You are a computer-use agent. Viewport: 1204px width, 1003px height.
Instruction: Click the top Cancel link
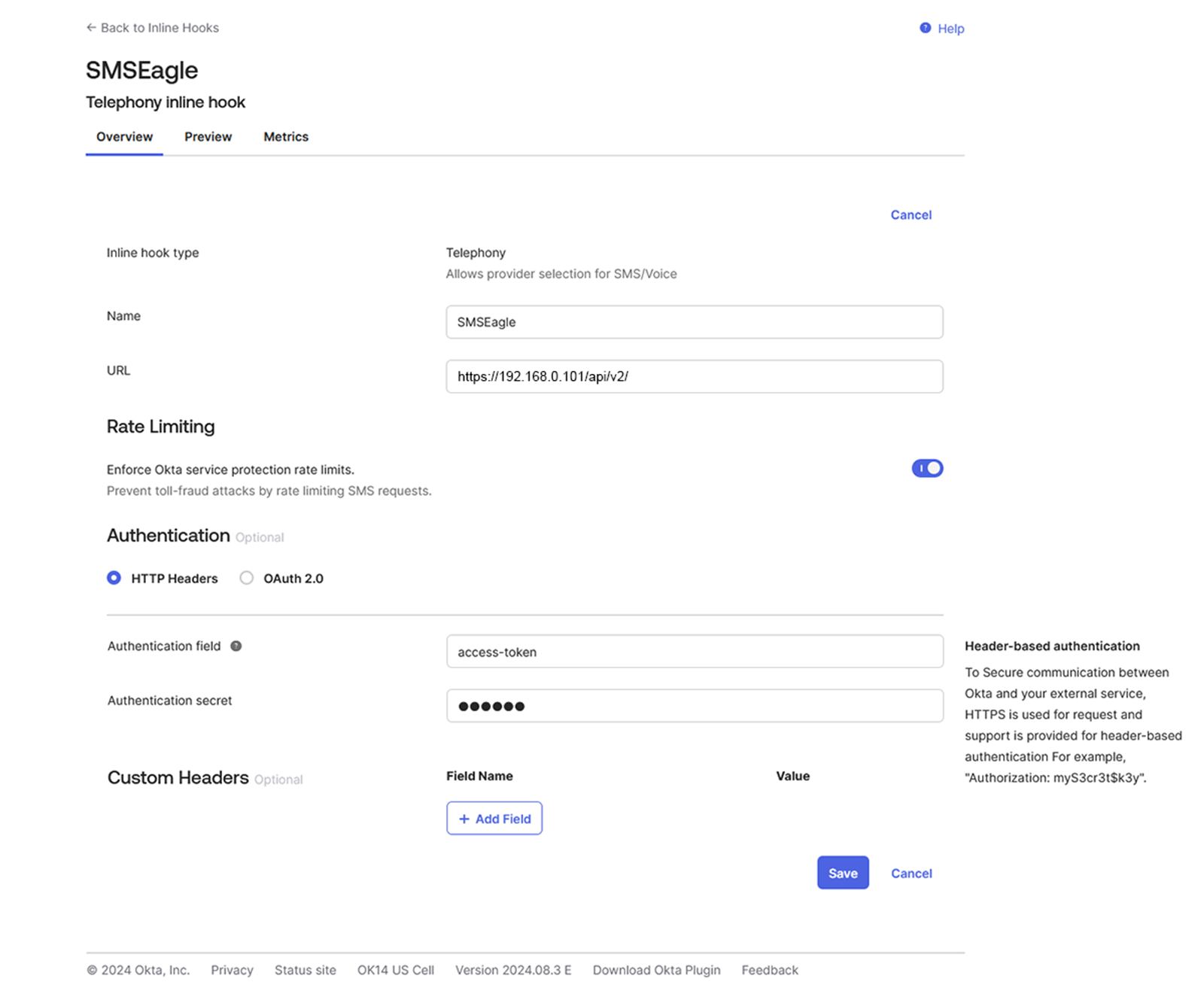click(x=911, y=214)
